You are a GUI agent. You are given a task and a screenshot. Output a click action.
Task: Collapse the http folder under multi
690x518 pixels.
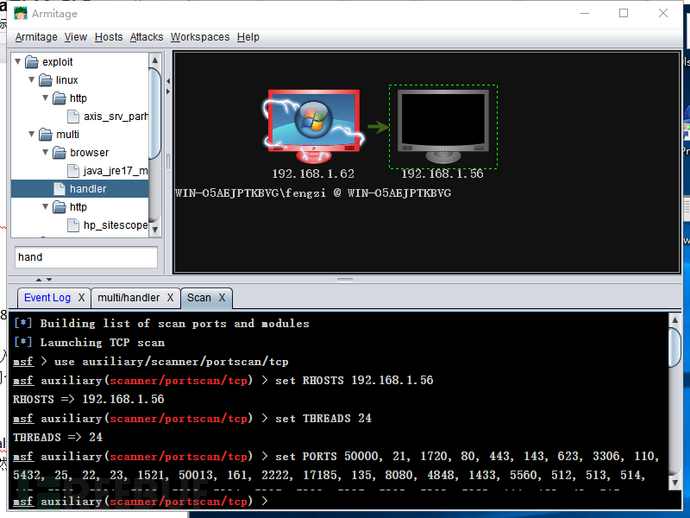(x=45, y=206)
